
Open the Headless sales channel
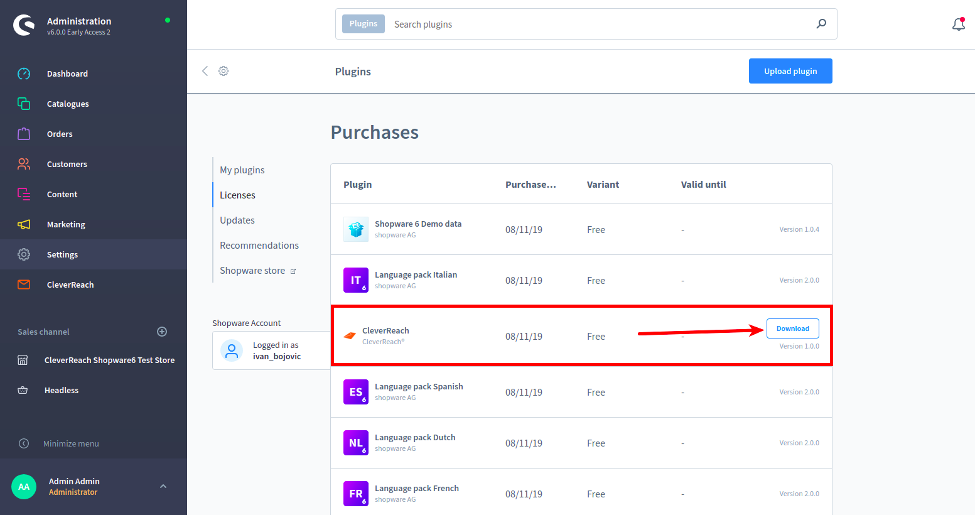(61, 390)
